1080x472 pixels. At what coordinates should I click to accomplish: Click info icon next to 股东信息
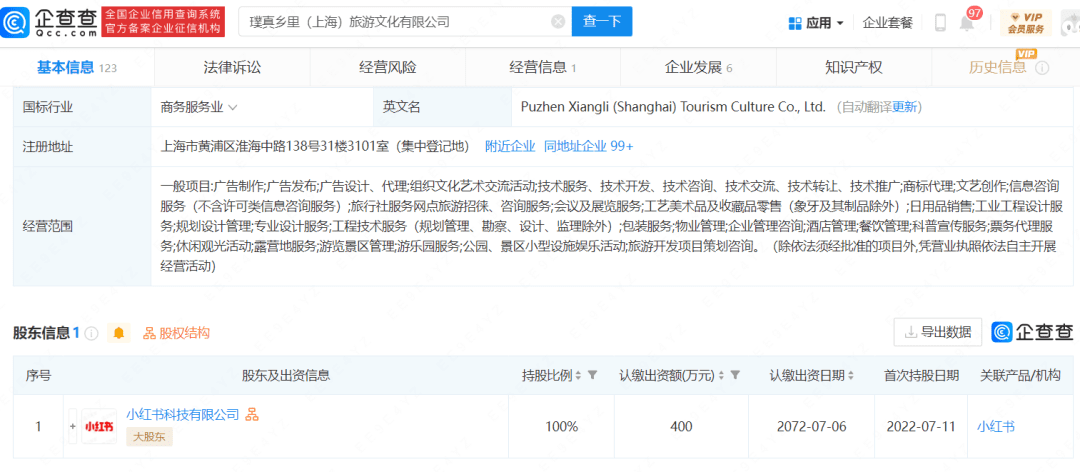pos(92,334)
